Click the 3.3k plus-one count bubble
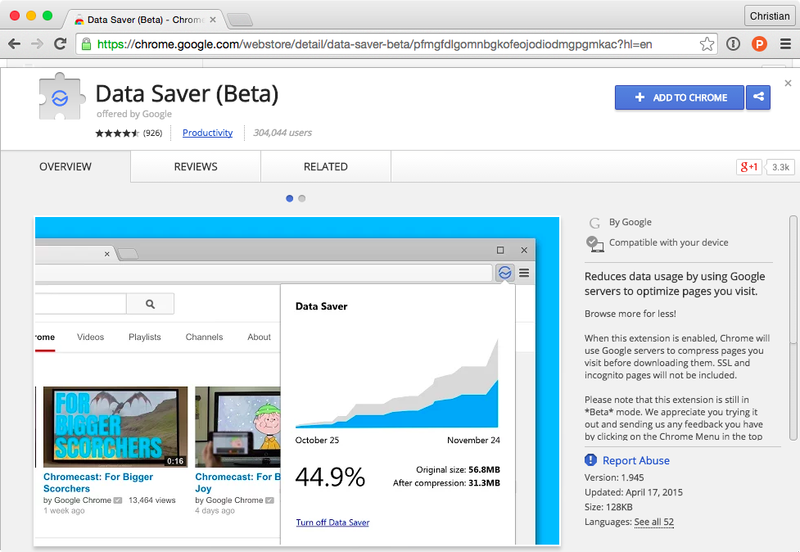Viewport: 800px width, 552px height. coord(780,167)
